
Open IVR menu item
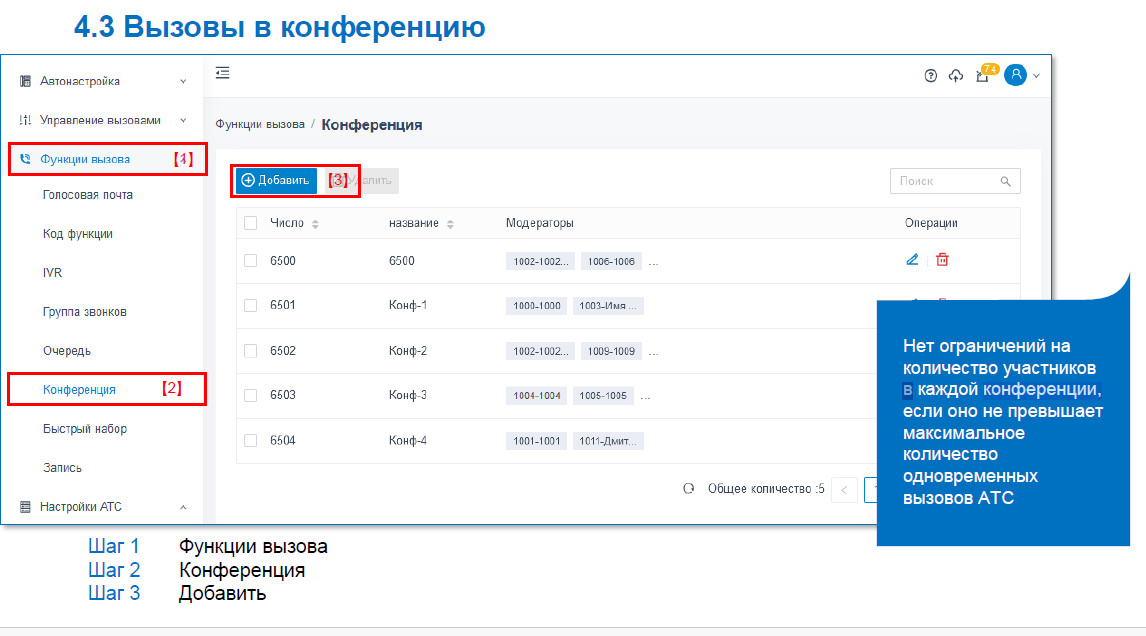[x=52, y=273]
